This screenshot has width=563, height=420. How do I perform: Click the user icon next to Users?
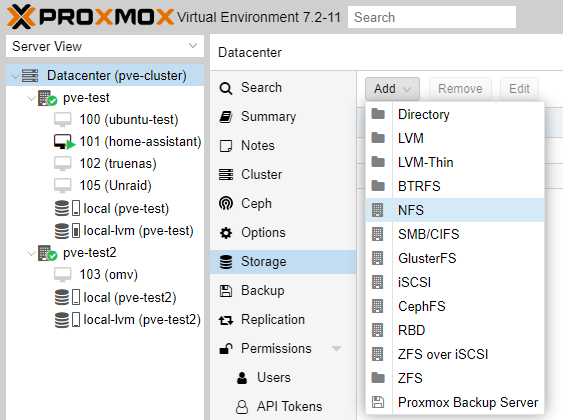coord(242,378)
